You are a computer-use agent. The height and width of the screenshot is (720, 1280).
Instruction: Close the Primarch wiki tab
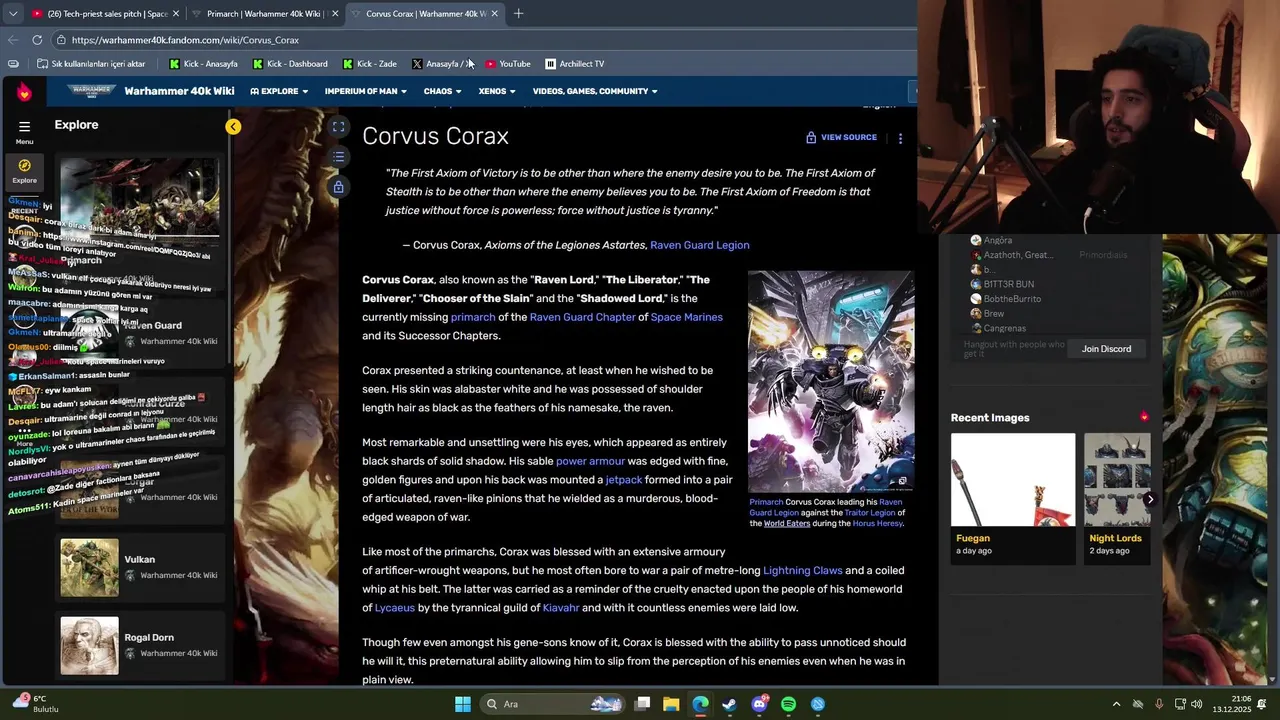335,14
